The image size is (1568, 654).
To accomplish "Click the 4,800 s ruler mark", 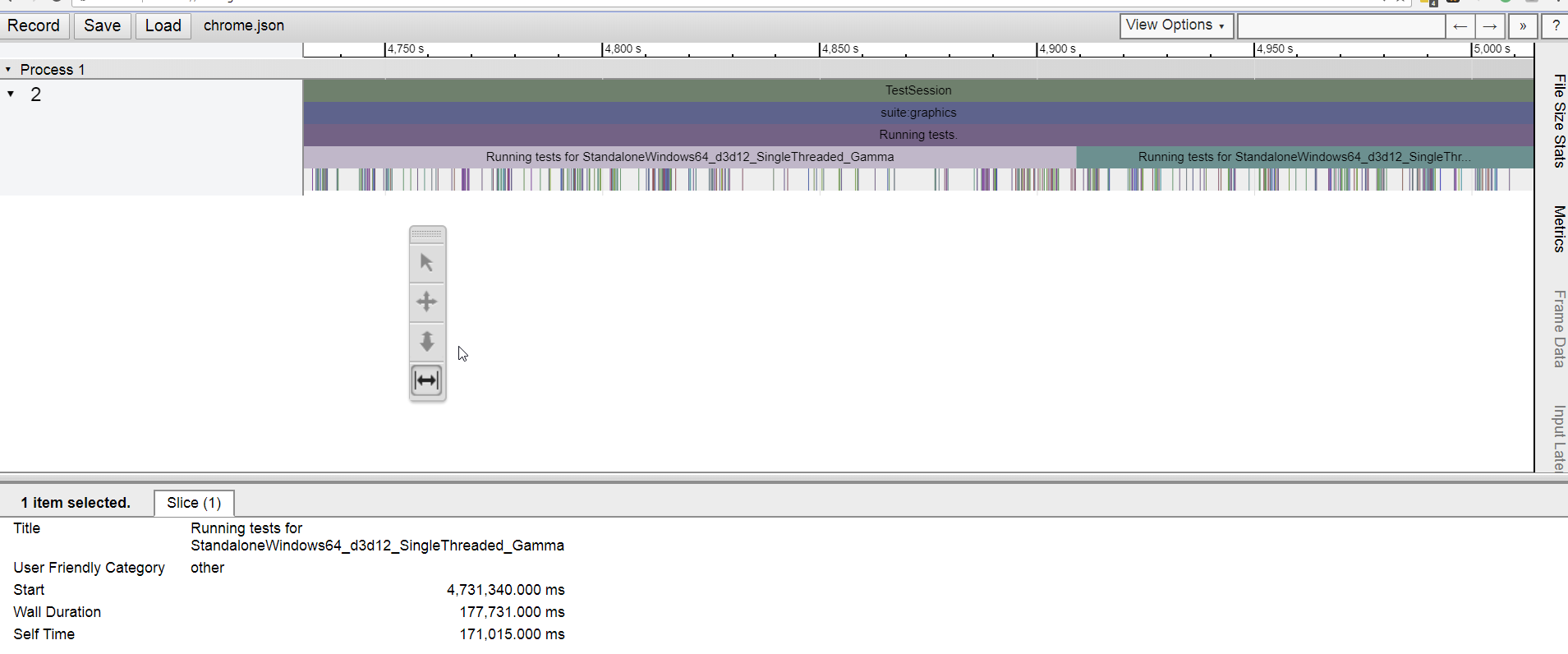I will click(x=623, y=49).
